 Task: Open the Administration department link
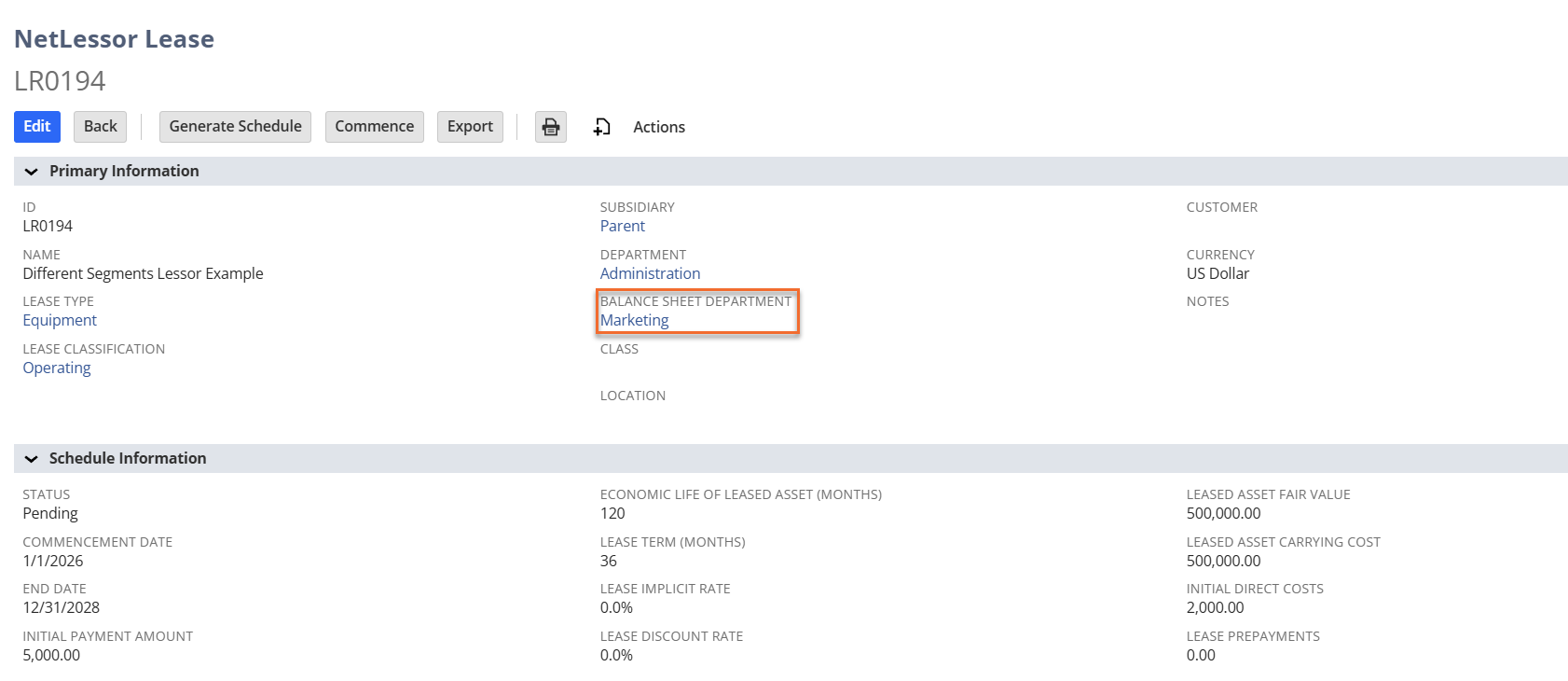click(x=650, y=273)
